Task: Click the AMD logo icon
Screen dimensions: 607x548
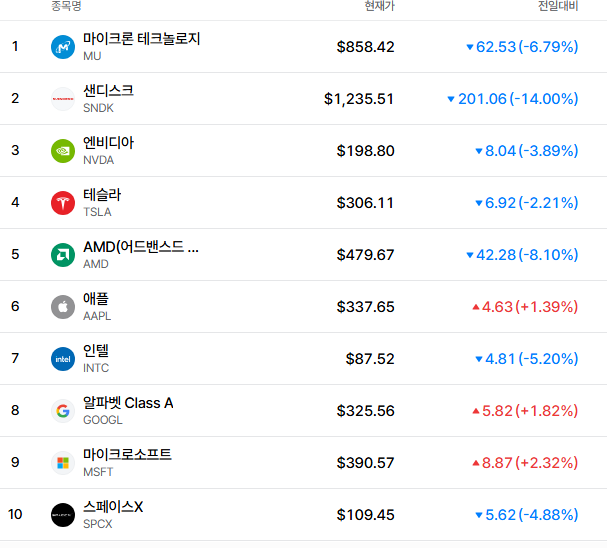Action: coord(63,255)
